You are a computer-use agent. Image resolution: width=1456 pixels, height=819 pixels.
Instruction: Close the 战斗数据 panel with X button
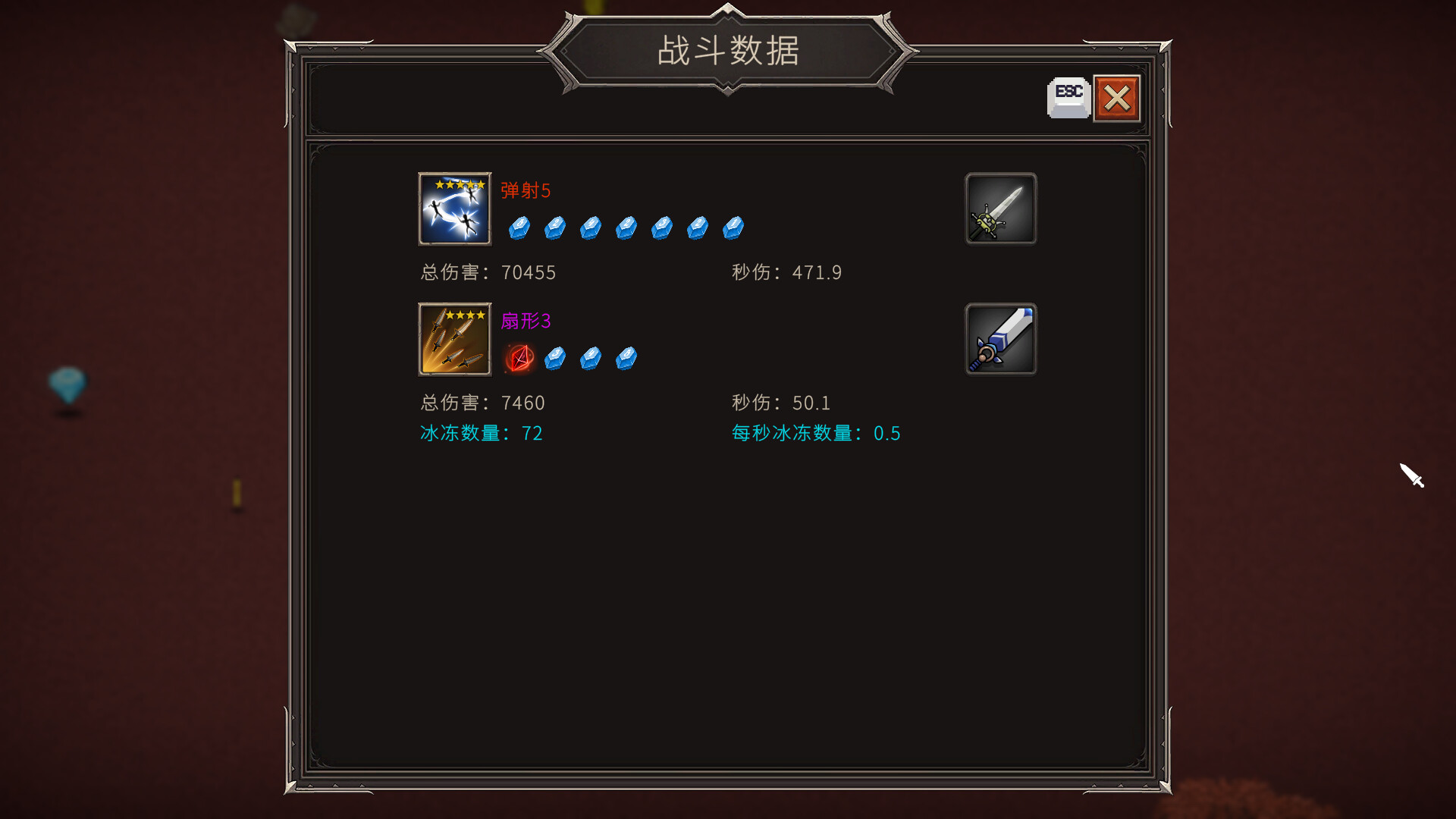tap(1117, 99)
